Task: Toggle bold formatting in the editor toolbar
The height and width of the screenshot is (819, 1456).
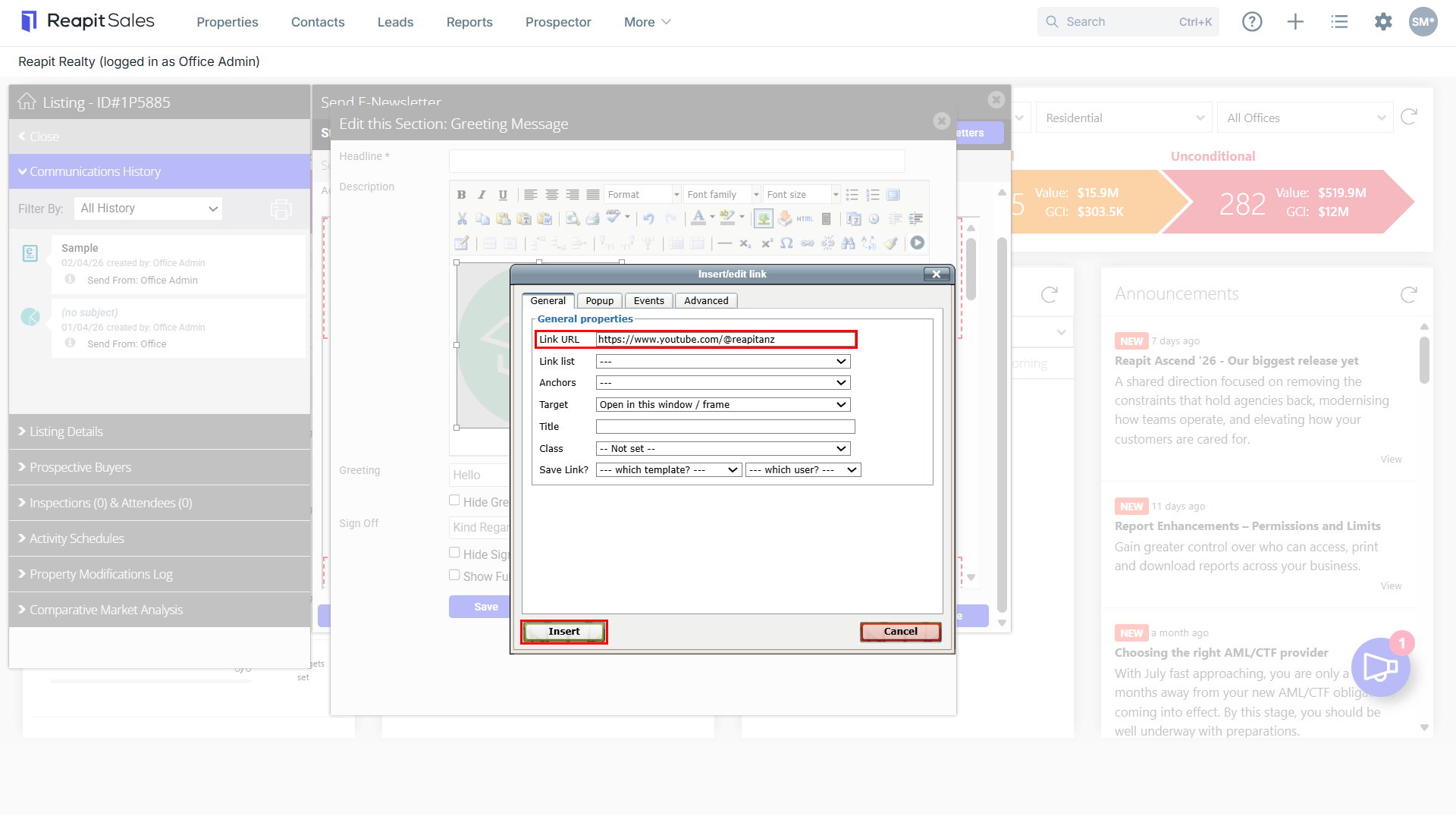Action: pos(461,195)
